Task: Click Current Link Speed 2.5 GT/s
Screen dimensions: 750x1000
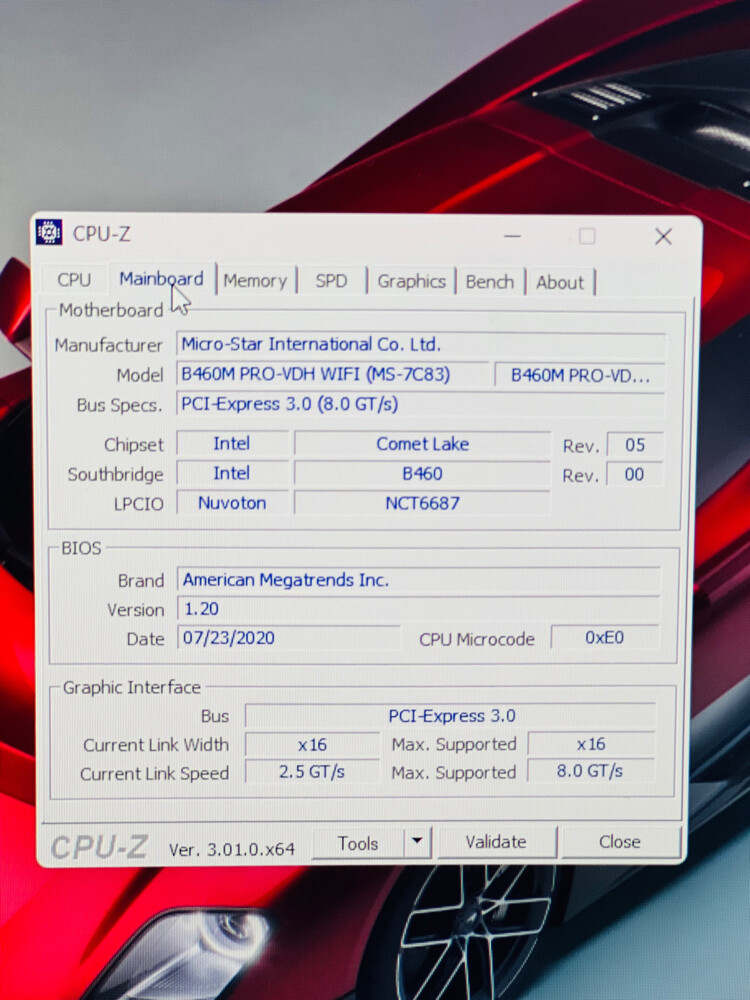Action: point(312,772)
